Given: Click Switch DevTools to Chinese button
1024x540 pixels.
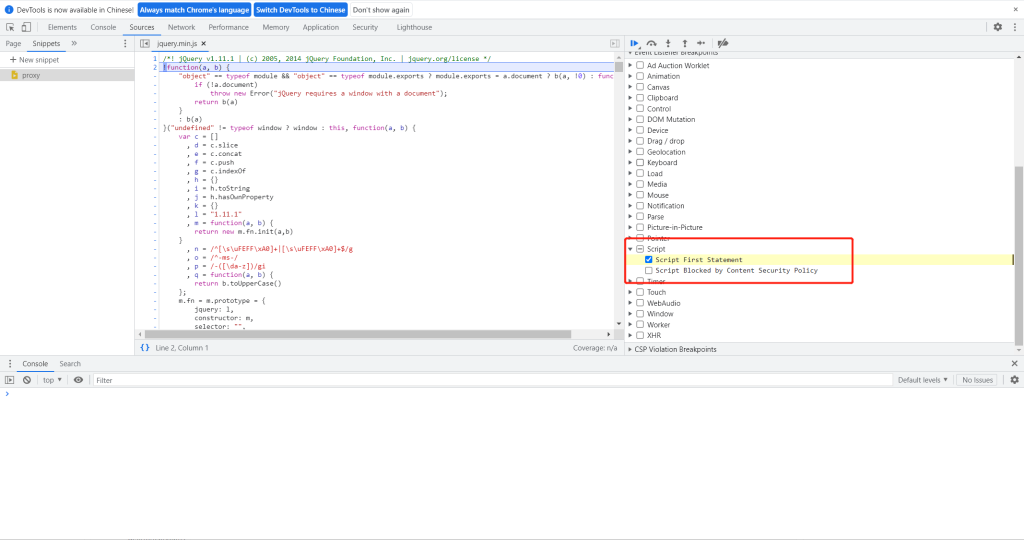Looking at the screenshot, I should click(x=300, y=10).
